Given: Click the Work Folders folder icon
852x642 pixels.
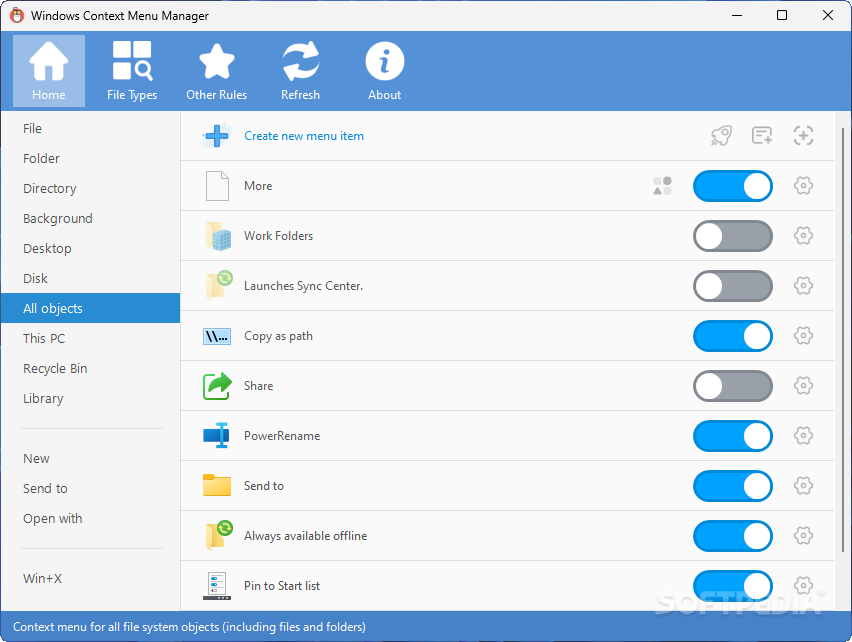Looking at the screenshot, I should (218, 236).
